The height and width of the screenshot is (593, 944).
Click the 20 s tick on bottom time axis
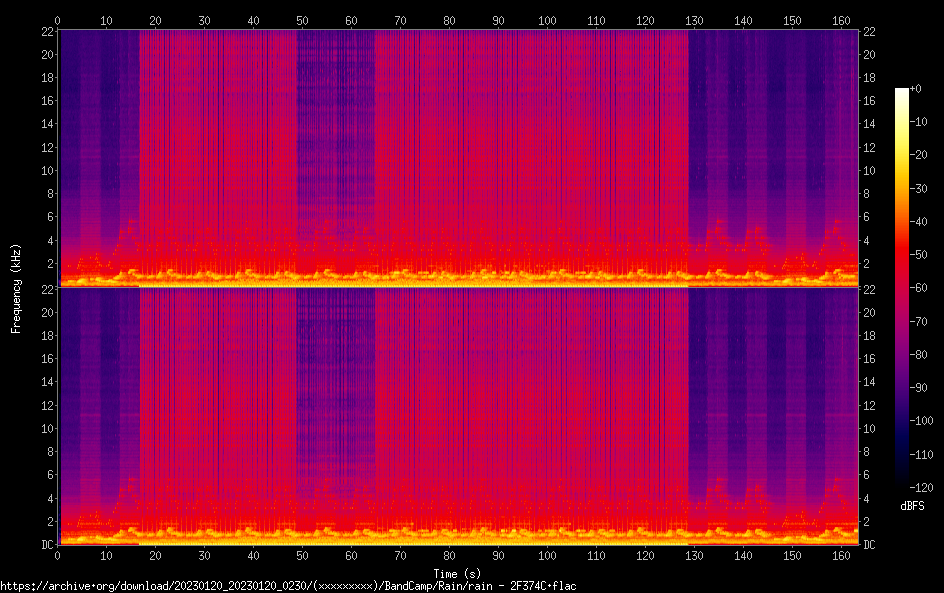(155, 555)
